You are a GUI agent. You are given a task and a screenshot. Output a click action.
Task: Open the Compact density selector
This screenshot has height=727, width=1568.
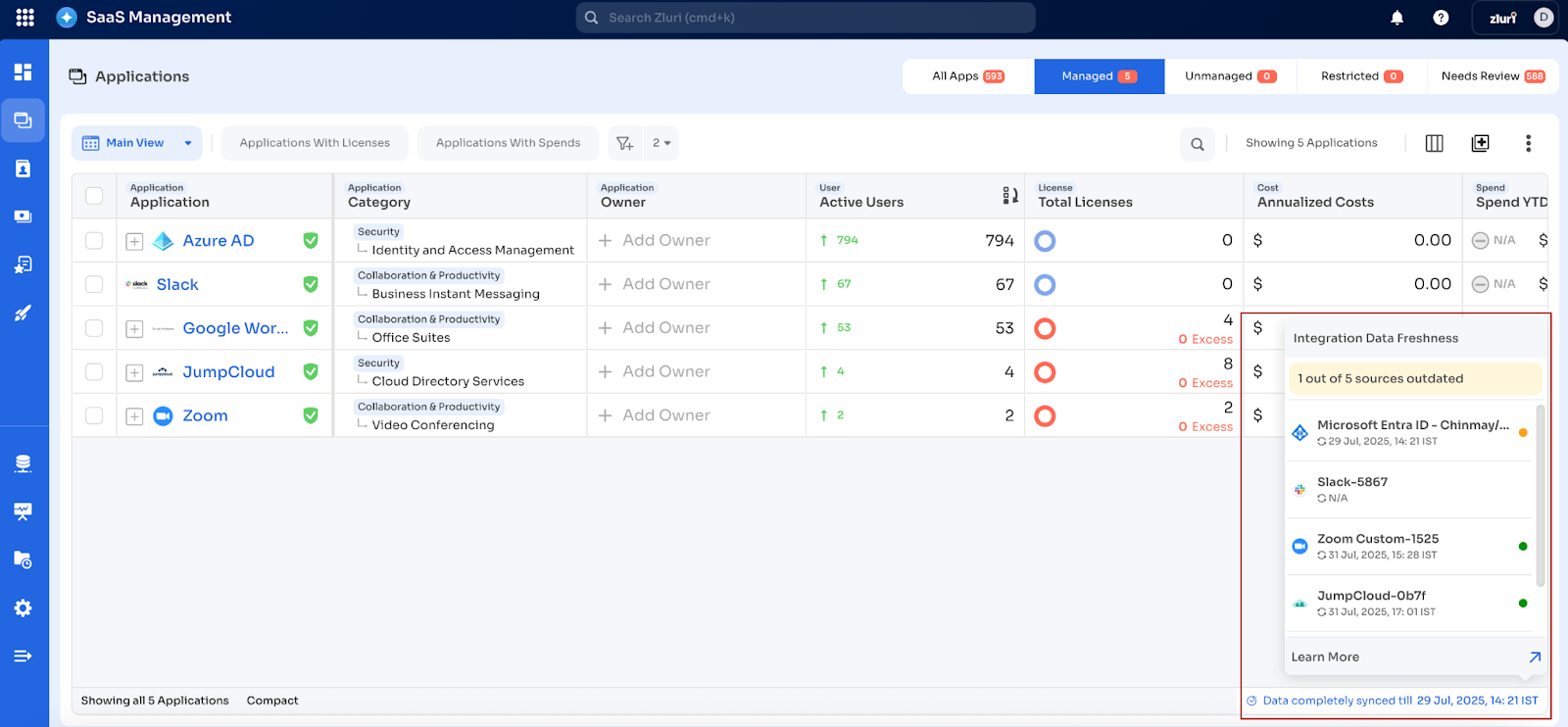click(272, 701)
